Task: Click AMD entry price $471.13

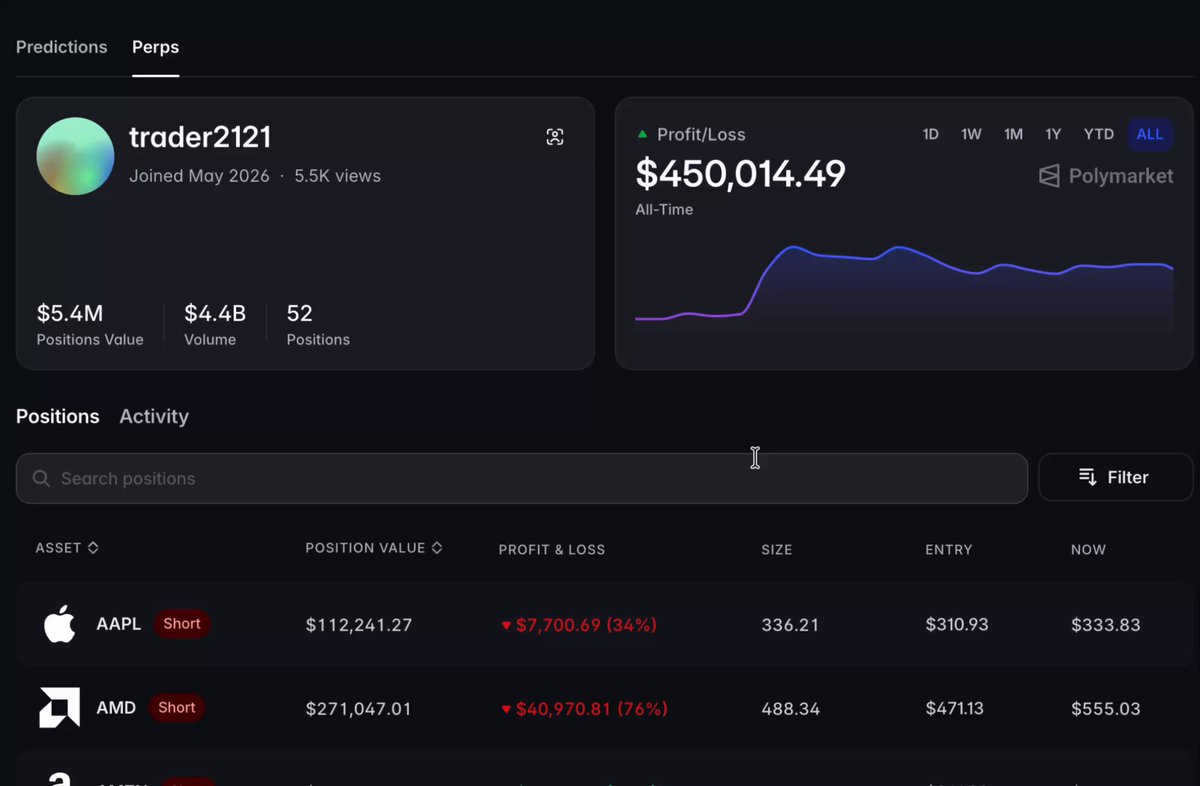Action: coord(955,709)
